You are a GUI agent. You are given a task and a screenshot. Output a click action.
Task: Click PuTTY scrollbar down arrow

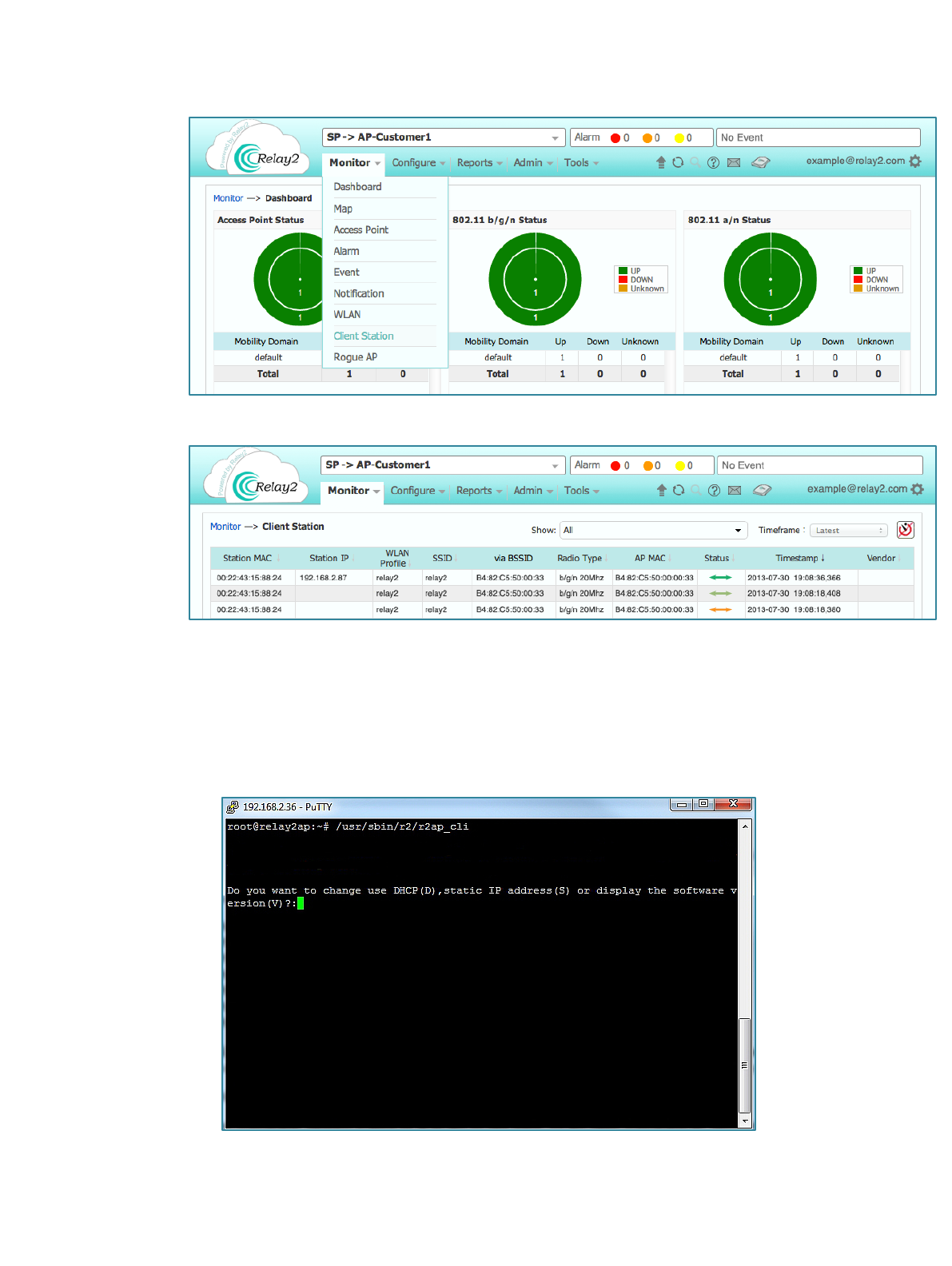(745, 1121)
